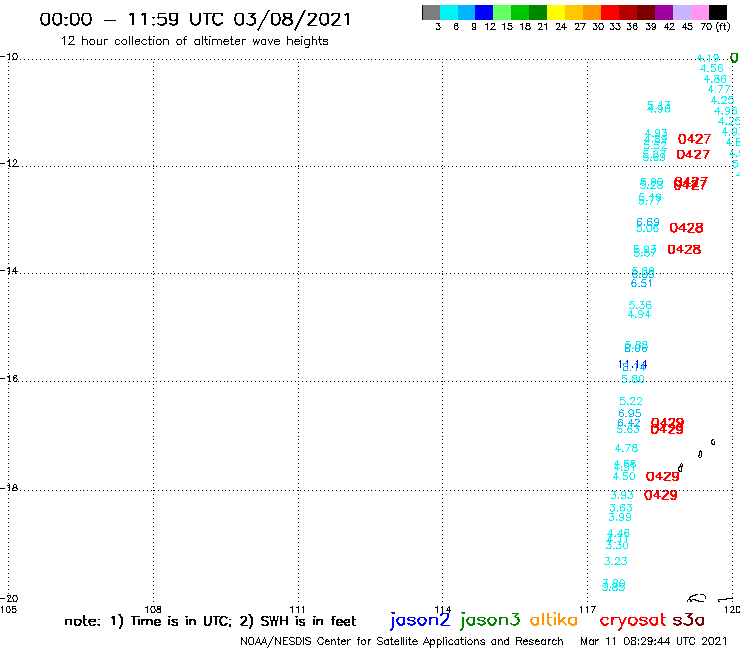Screen dimensions: 740x650
Task: Click the cyan legend color swatch
Action: [449, 12]
